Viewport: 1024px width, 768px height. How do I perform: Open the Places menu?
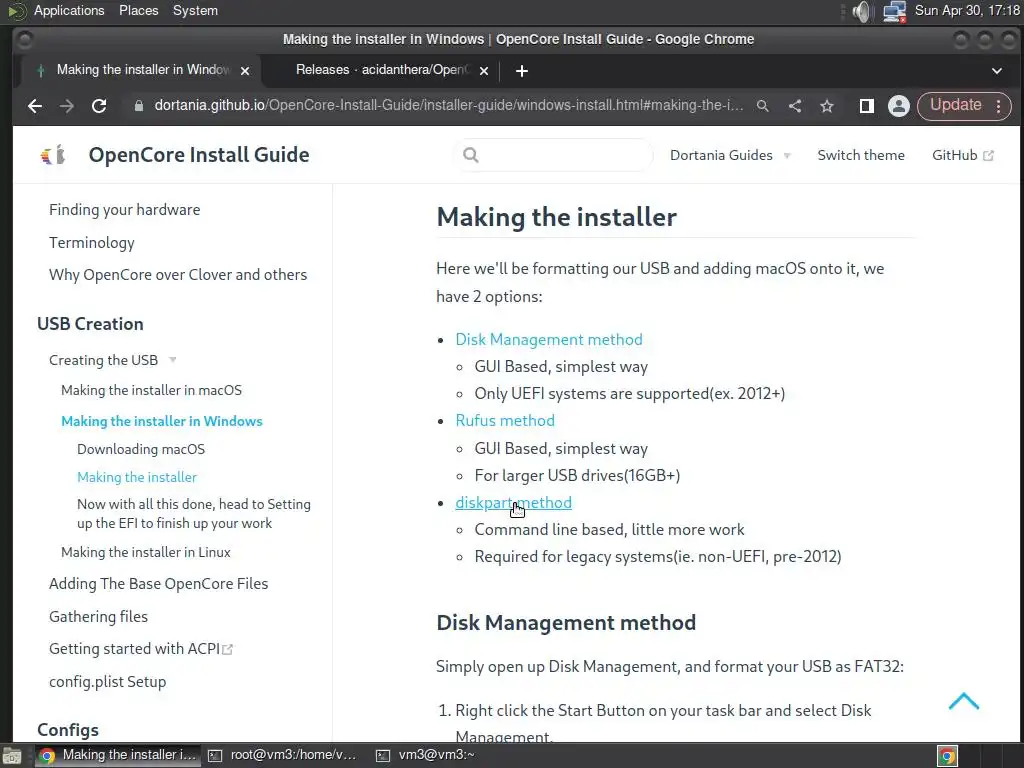(x=138, y=11)
